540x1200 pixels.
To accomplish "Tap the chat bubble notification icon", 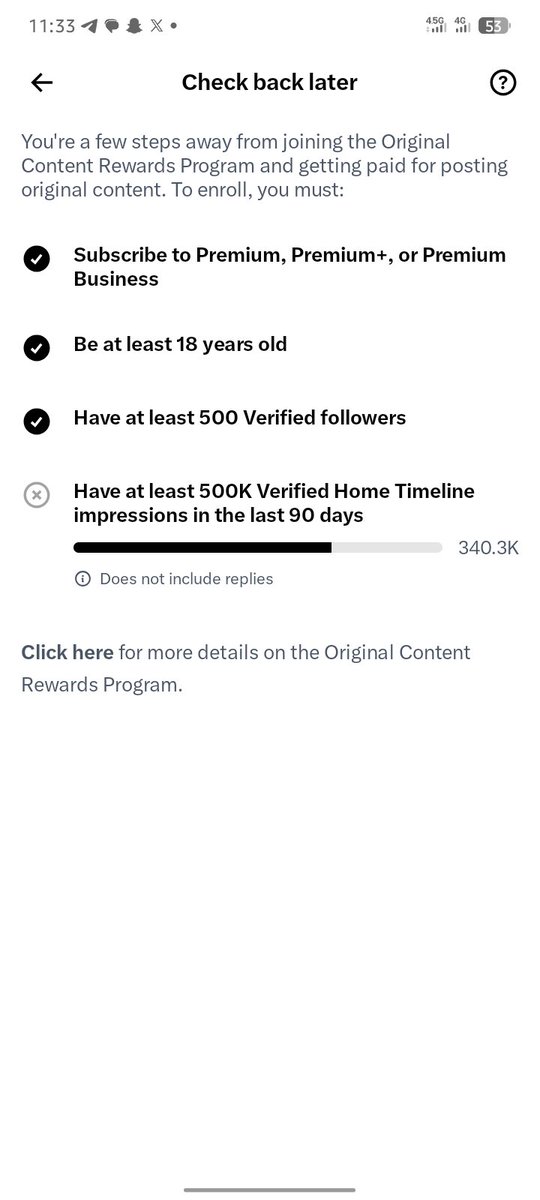I will pyautogui.click(x=111, y=26).
